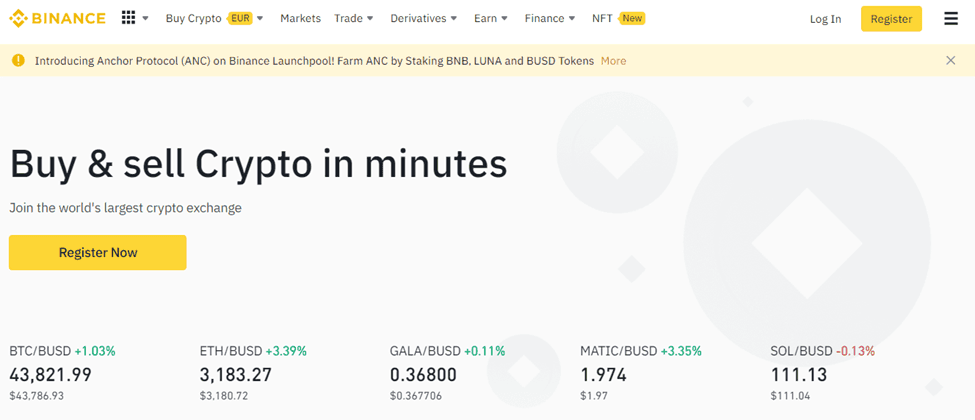Click the GALA price 0.36800
The image size is (975, 420).
(423, 375)
